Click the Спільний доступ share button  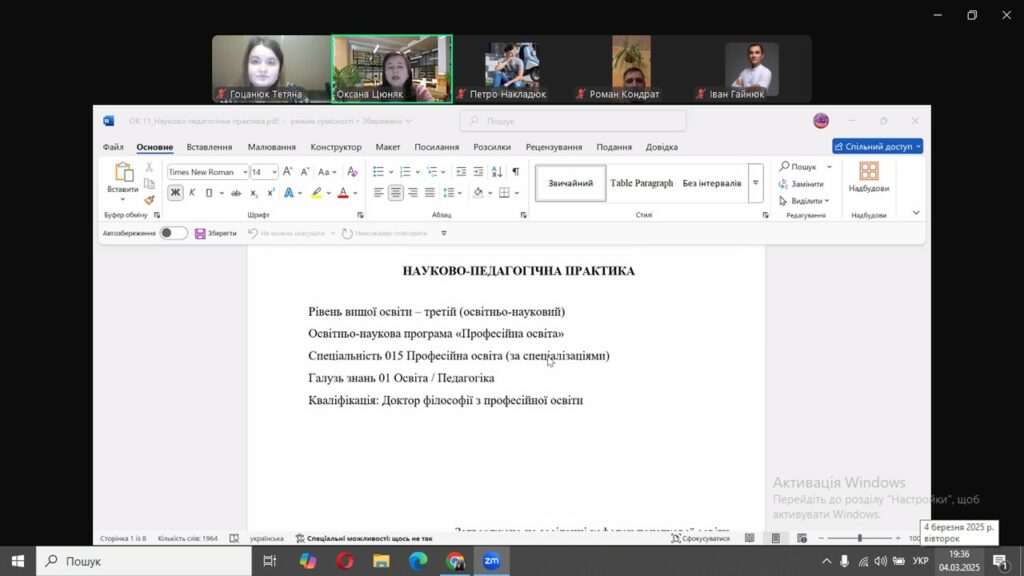[x=877, y=147]
